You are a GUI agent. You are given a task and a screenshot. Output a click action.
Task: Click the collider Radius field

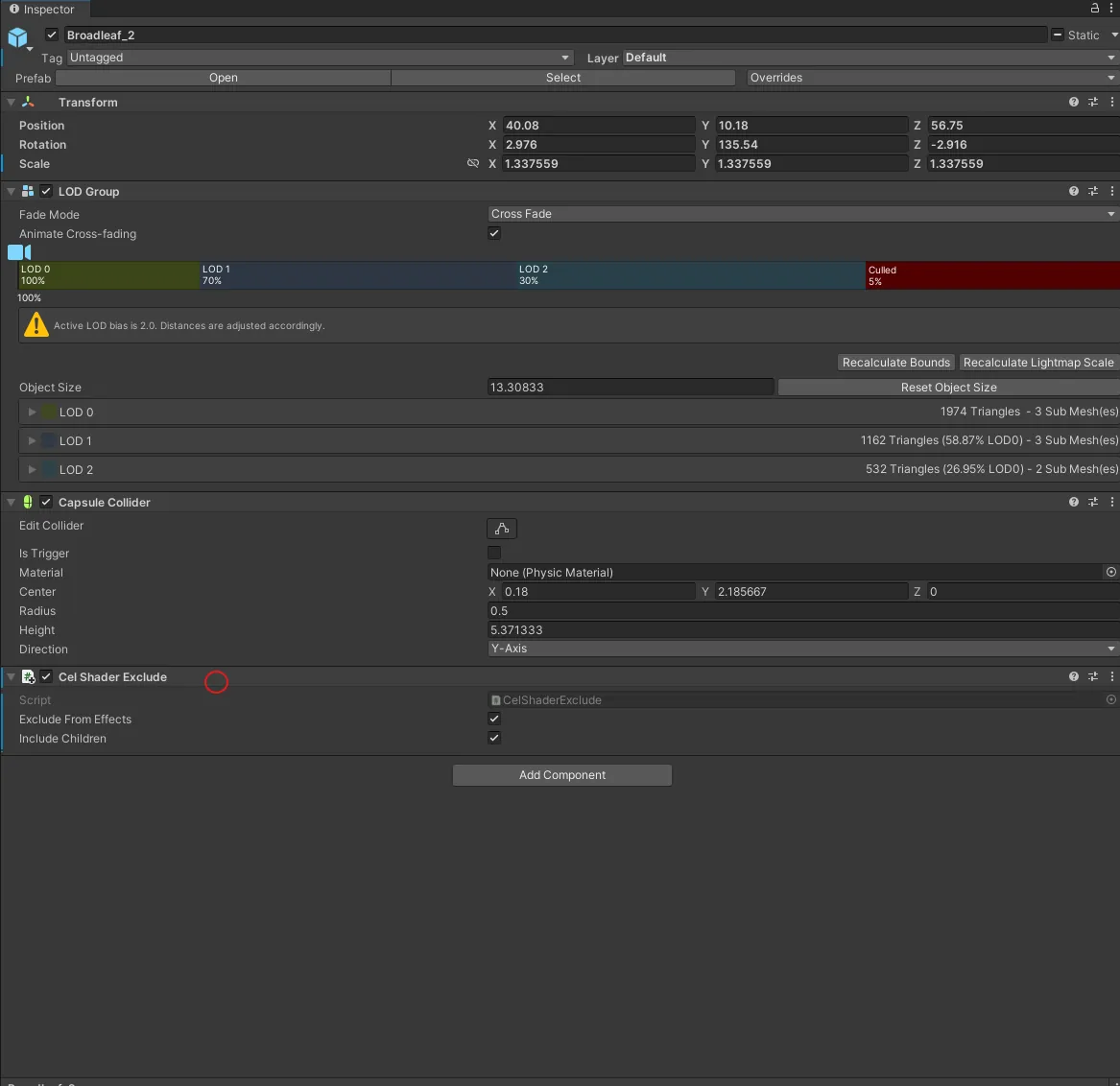coord(803,610)
